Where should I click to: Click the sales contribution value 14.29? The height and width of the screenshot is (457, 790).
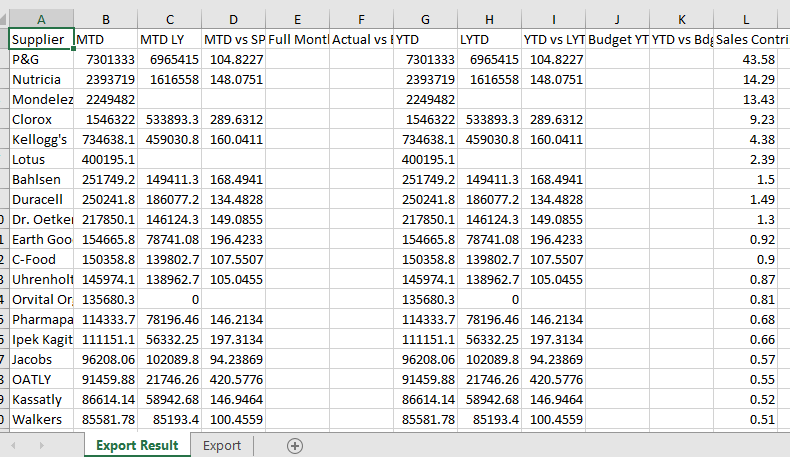click(746, 80)
